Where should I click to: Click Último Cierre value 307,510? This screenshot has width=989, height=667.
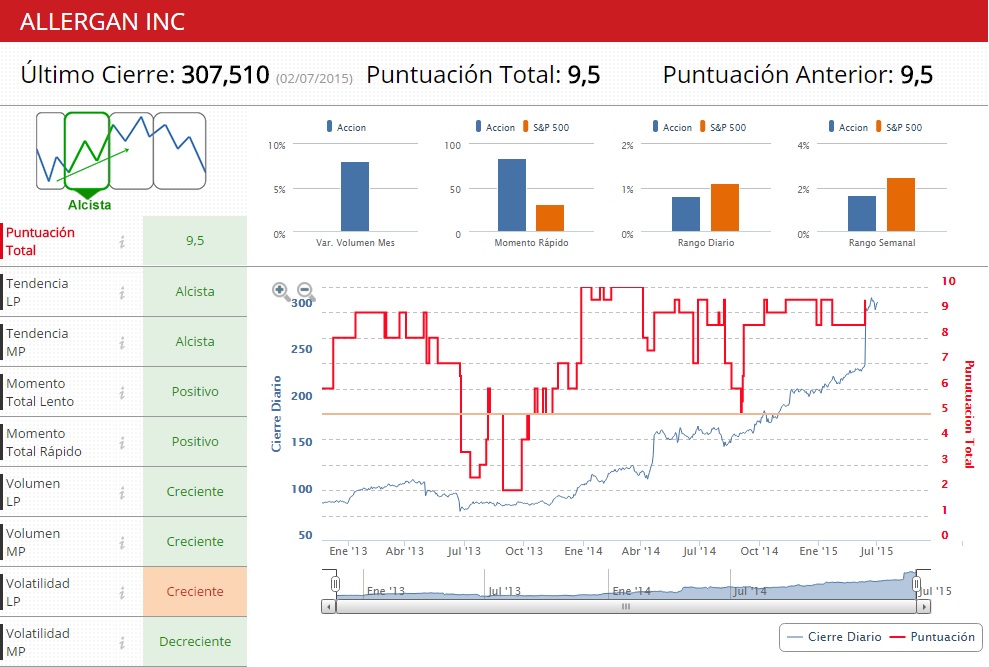(x=226, y=74)
